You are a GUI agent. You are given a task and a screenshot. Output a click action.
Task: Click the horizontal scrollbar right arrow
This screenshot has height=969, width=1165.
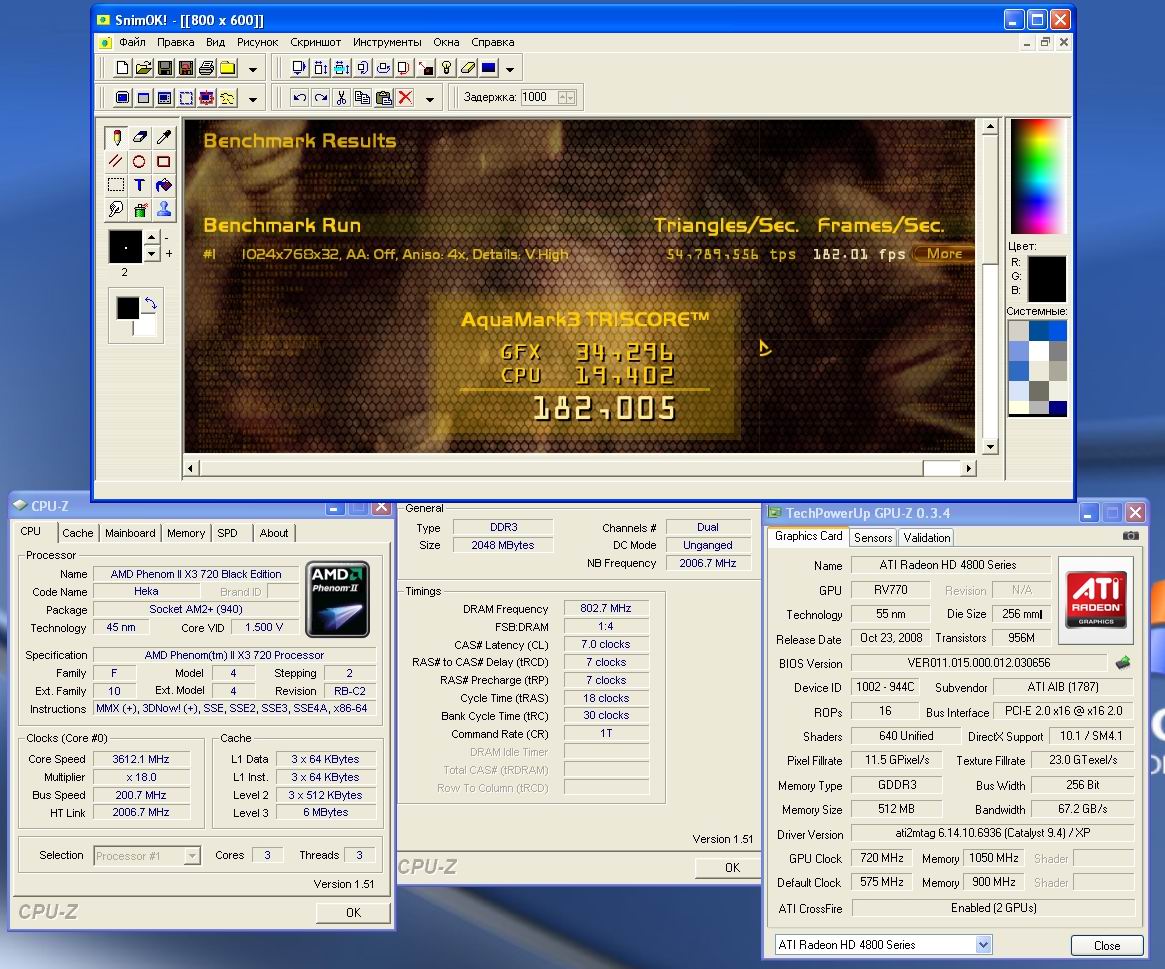pos(968,468)
